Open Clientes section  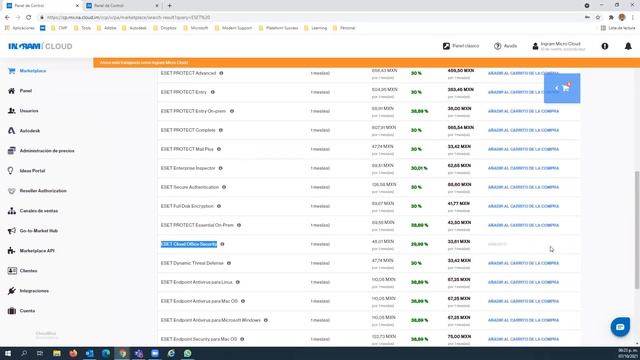(22, 271)
